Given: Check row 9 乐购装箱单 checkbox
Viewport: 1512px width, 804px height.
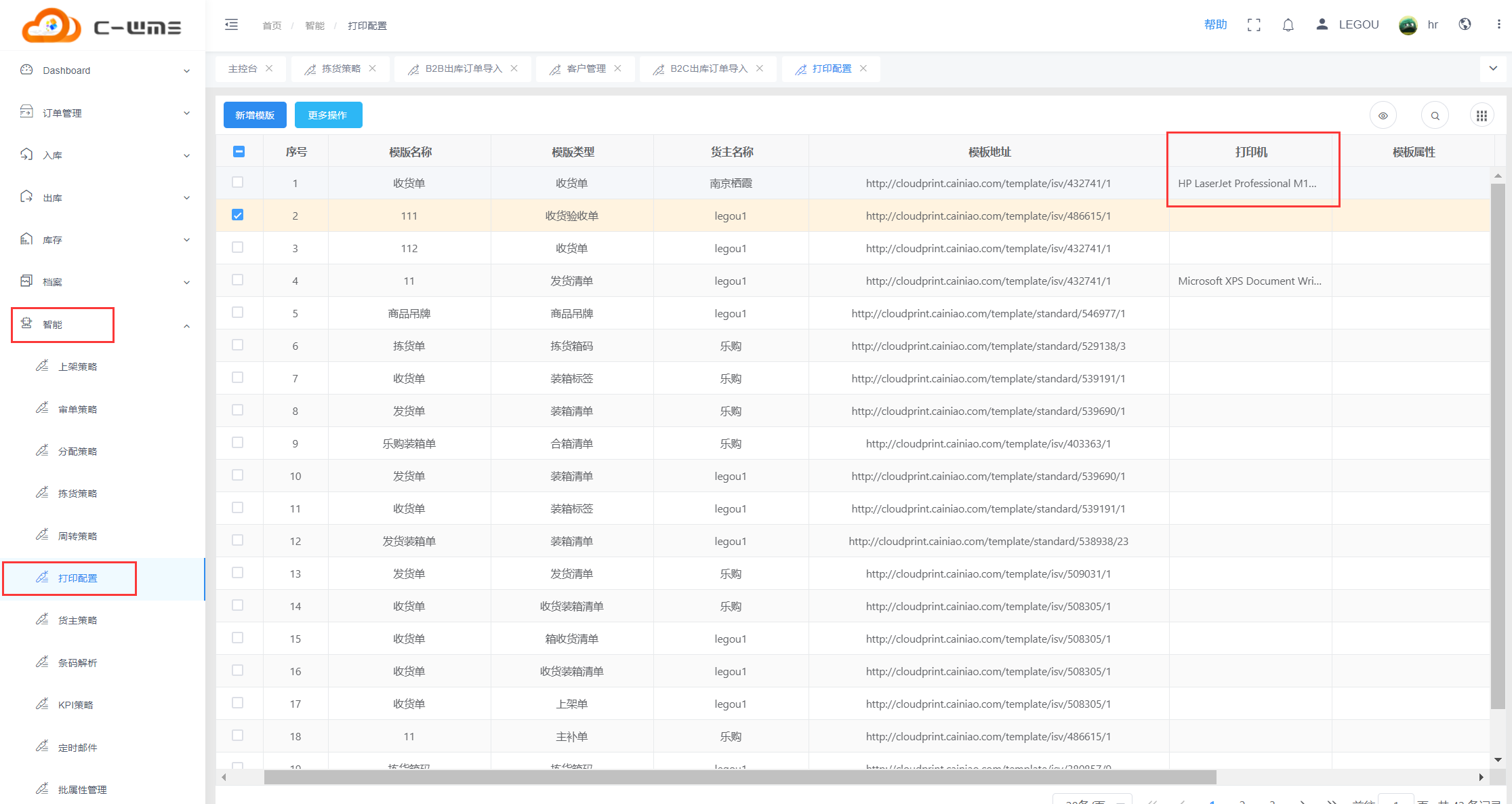Looking at the screenshot, I should point(237,443).
